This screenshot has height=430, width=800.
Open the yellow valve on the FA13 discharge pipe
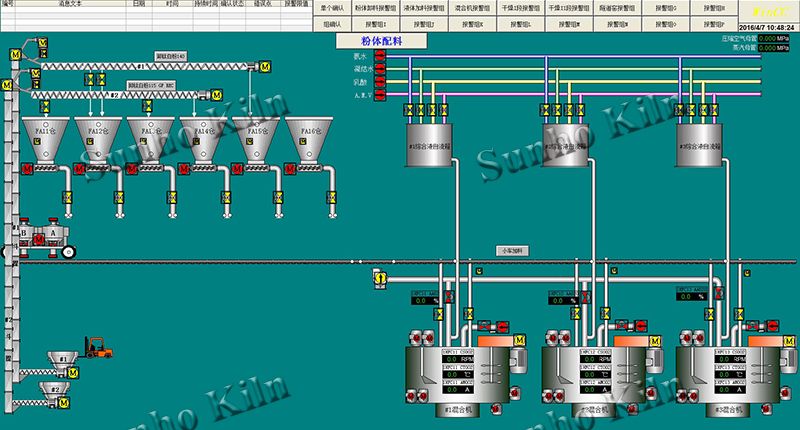coord(172,197)
